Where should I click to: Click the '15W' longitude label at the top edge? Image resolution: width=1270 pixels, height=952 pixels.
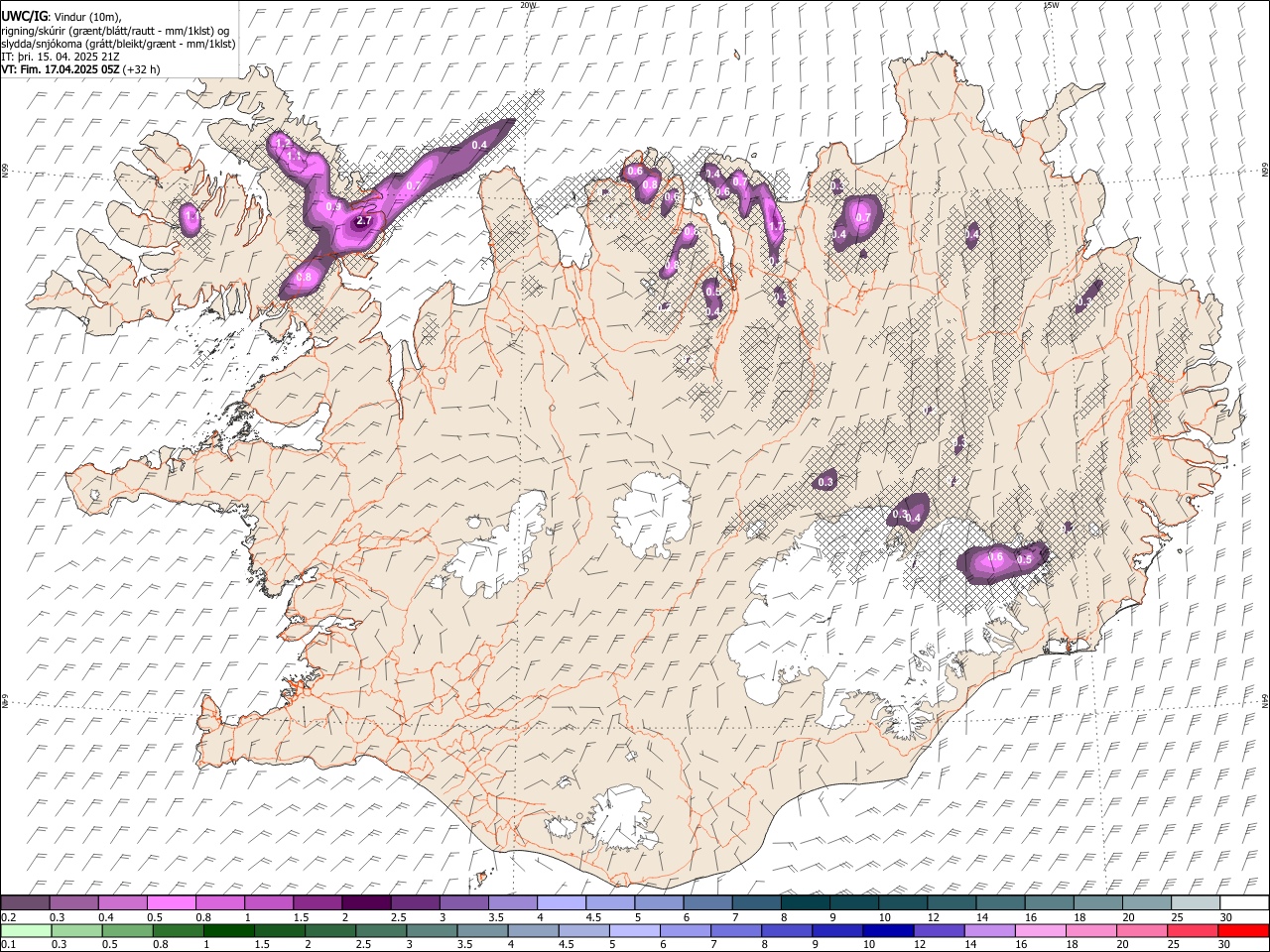coord(1051,5)
